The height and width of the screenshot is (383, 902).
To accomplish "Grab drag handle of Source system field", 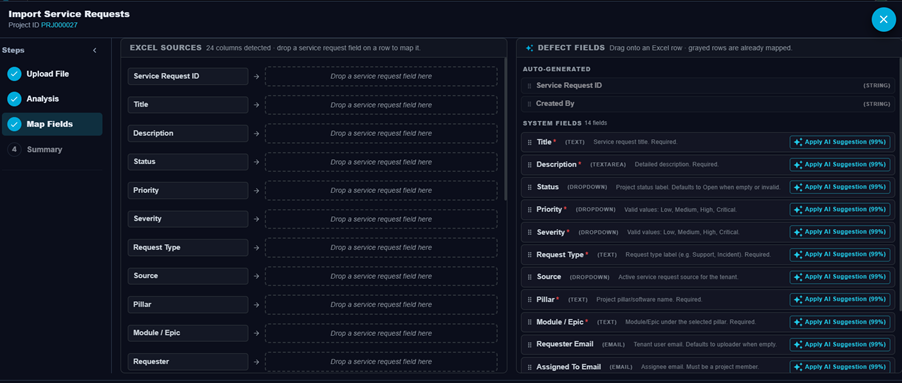I will (529, 277).
